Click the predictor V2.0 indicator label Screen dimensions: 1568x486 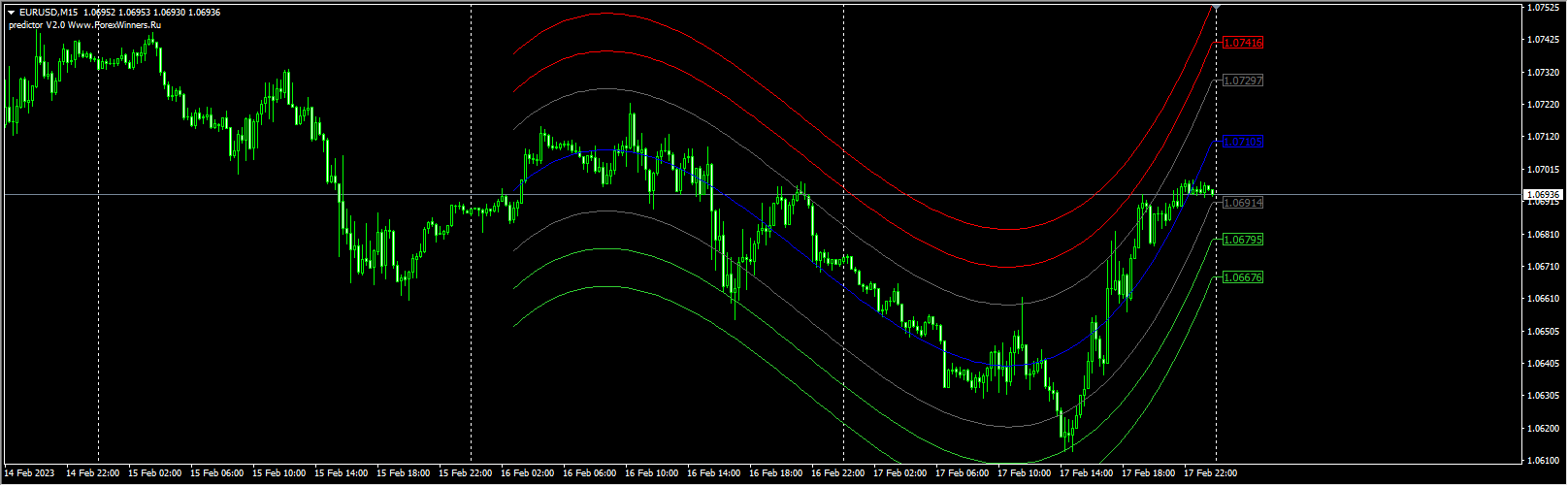point(84,25)
